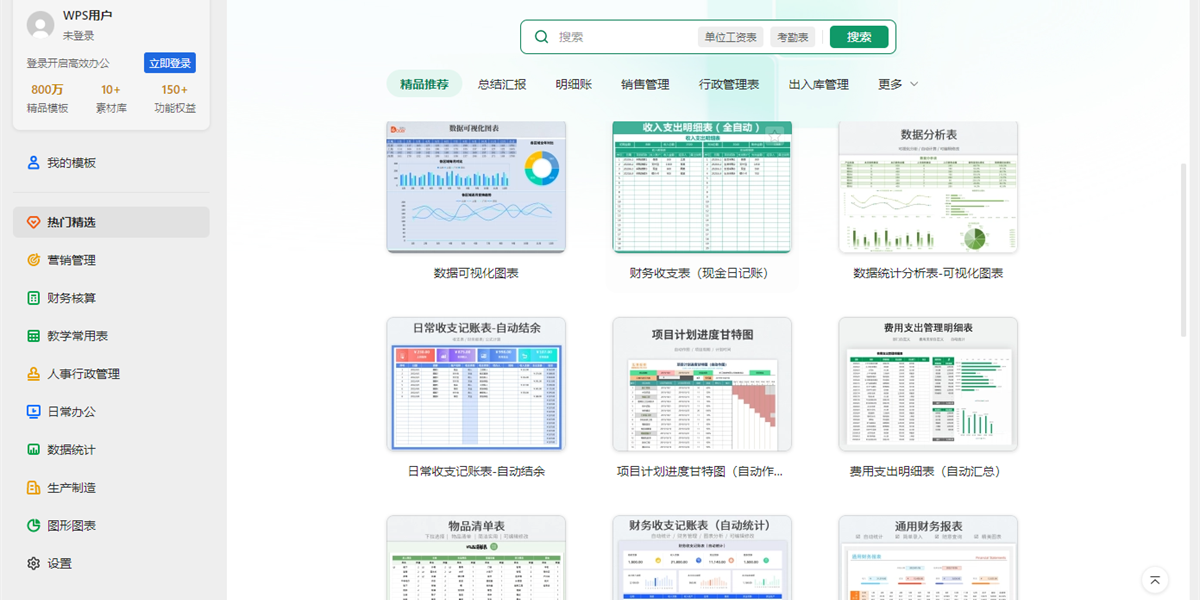The image size is (1200, 600).
Task: Click the 财务核算 sidebar icon
Action: coord(33,298)
